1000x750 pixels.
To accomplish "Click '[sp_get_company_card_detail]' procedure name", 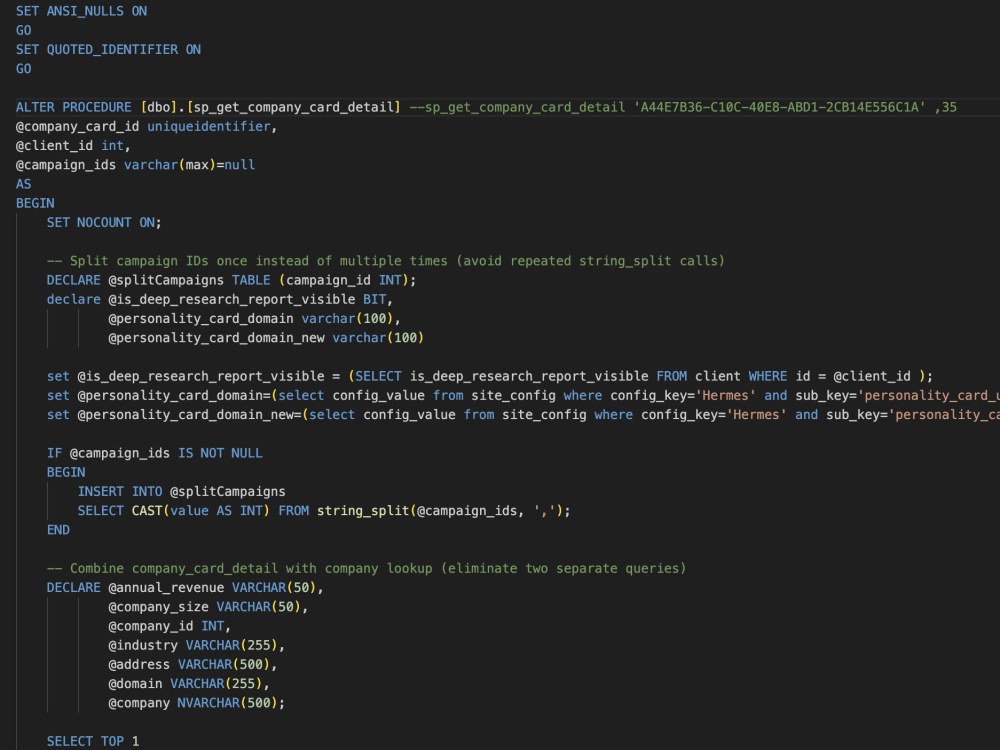I will [x=294, y=107].
